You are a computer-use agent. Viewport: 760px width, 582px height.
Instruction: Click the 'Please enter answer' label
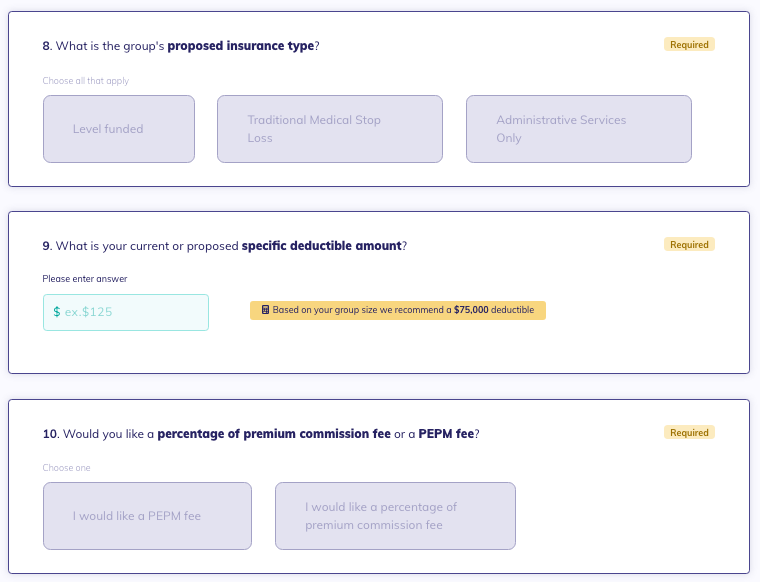click(85, 279)
